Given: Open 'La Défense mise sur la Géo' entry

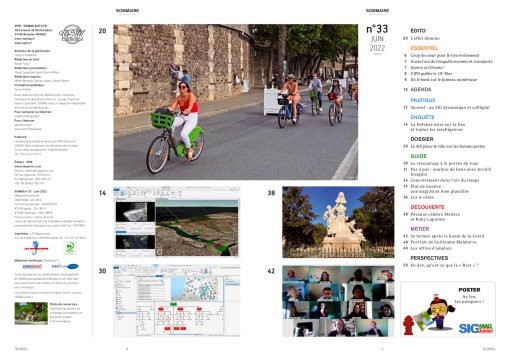Looking at the screenshot, I should (x=438, y=127).
